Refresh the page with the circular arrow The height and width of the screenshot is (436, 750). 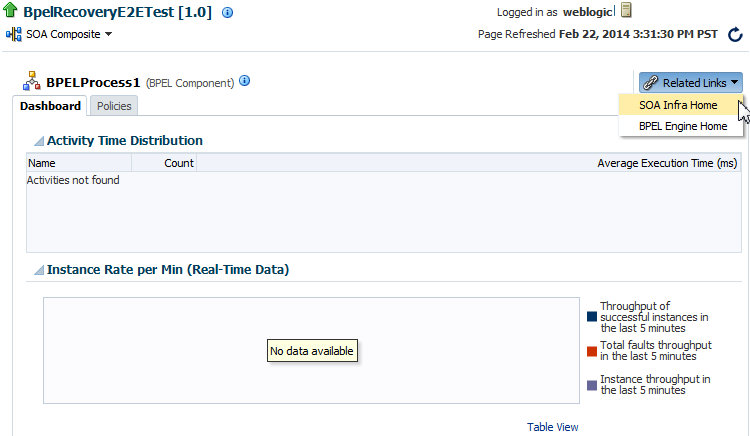tap(735, 34)
